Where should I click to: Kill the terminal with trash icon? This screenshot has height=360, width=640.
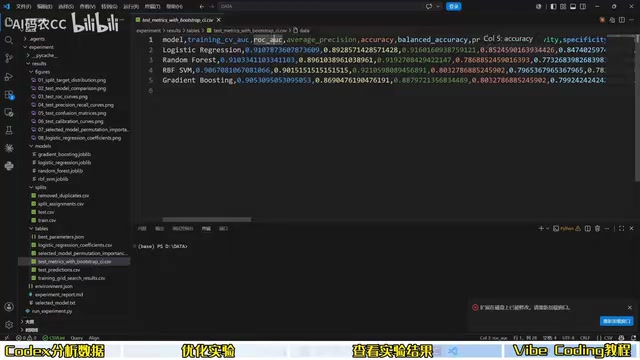click(x=597, y=229)
